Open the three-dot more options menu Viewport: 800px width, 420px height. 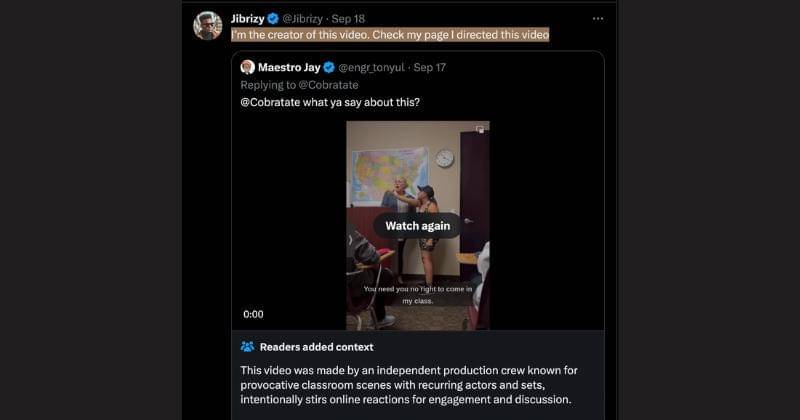point(597,18)
